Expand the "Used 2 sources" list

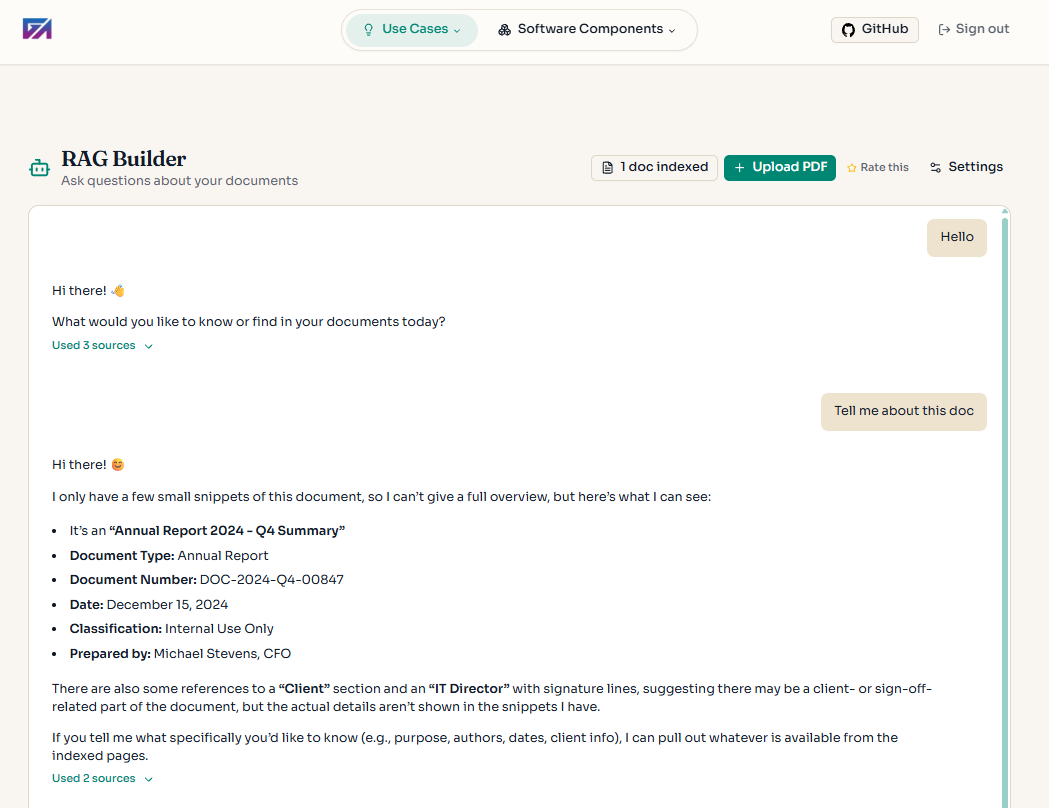tap(102, 779)
